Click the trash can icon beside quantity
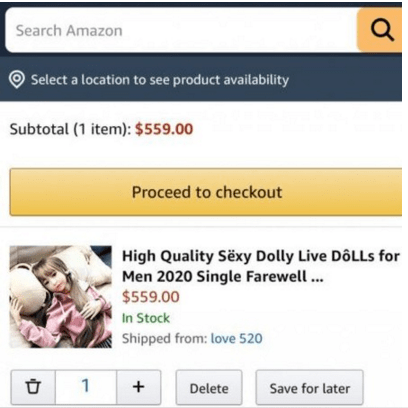Image resolution: width=408 pixels, height=408 pixels. click(x=33, y=387)
